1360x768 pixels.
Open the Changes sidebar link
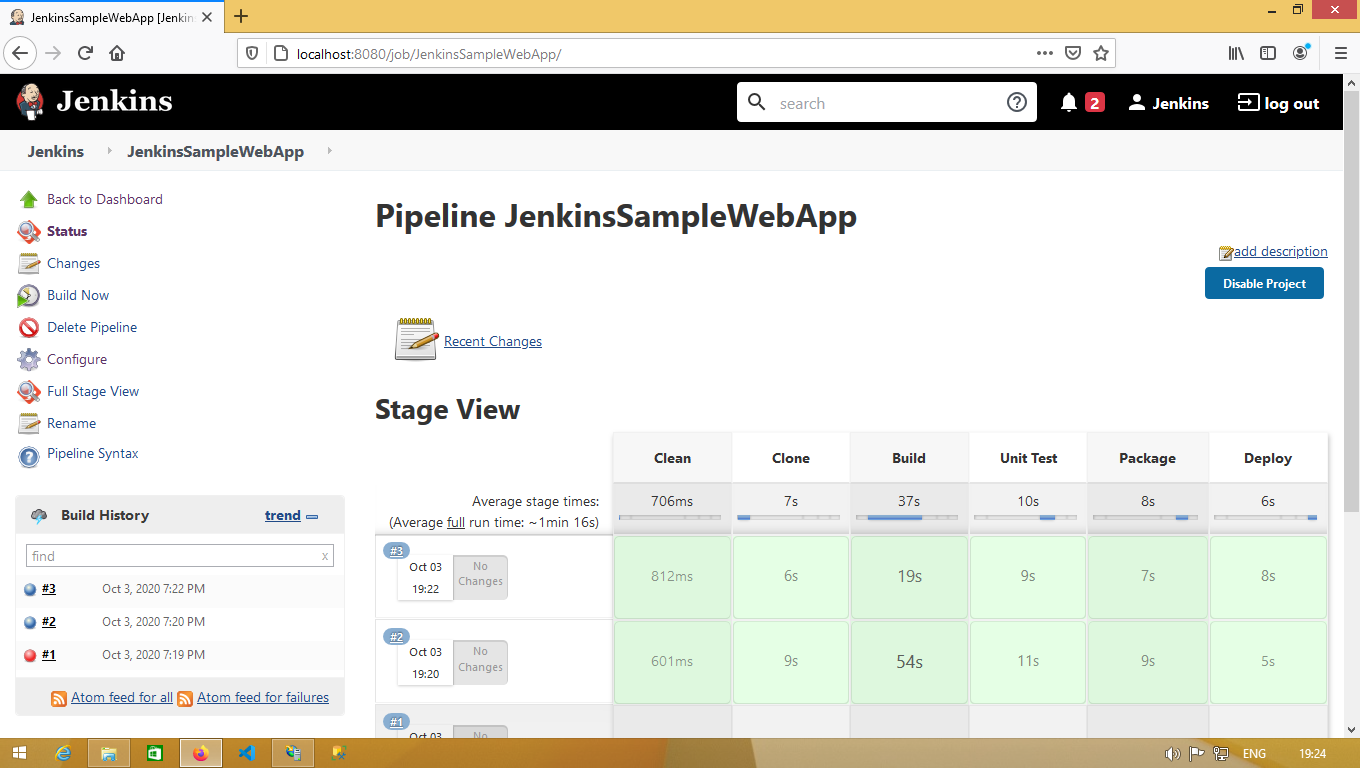tap(73, 263)
